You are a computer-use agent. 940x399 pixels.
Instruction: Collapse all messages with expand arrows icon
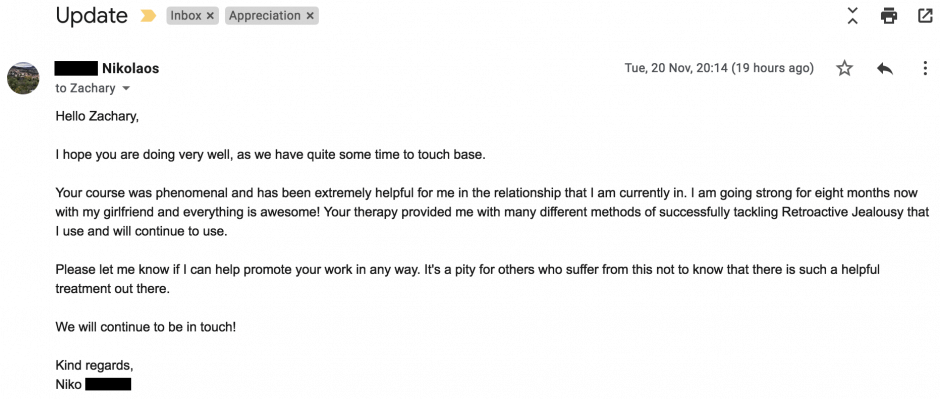(852, 16)
